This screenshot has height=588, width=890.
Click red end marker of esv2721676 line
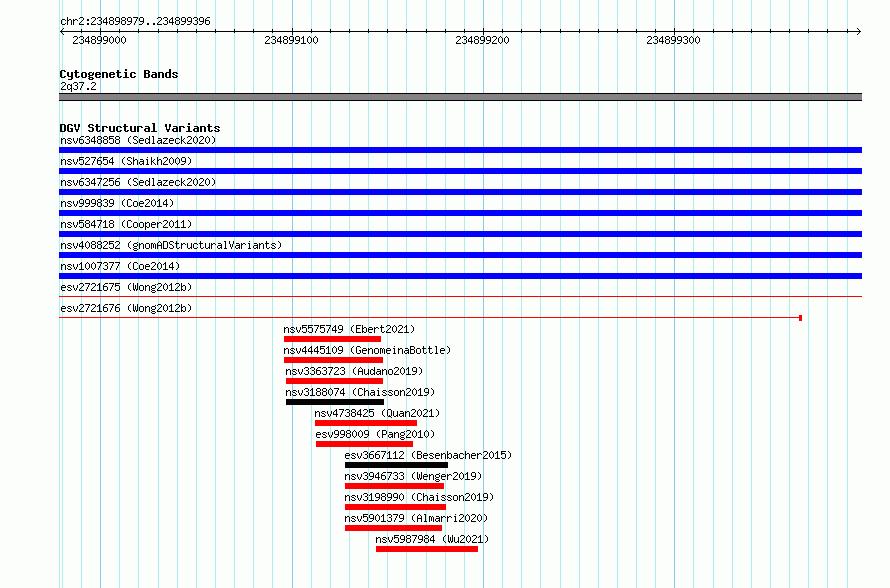click(x=800, y=318)
